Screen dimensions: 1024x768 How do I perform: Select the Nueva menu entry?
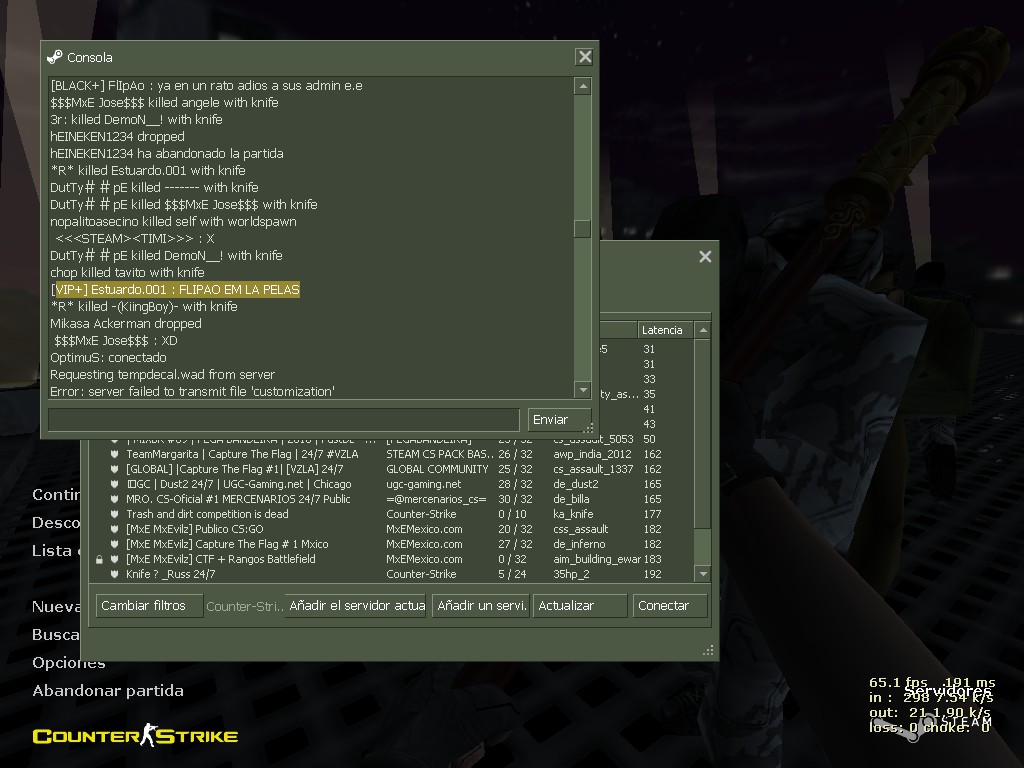[56, 607]
